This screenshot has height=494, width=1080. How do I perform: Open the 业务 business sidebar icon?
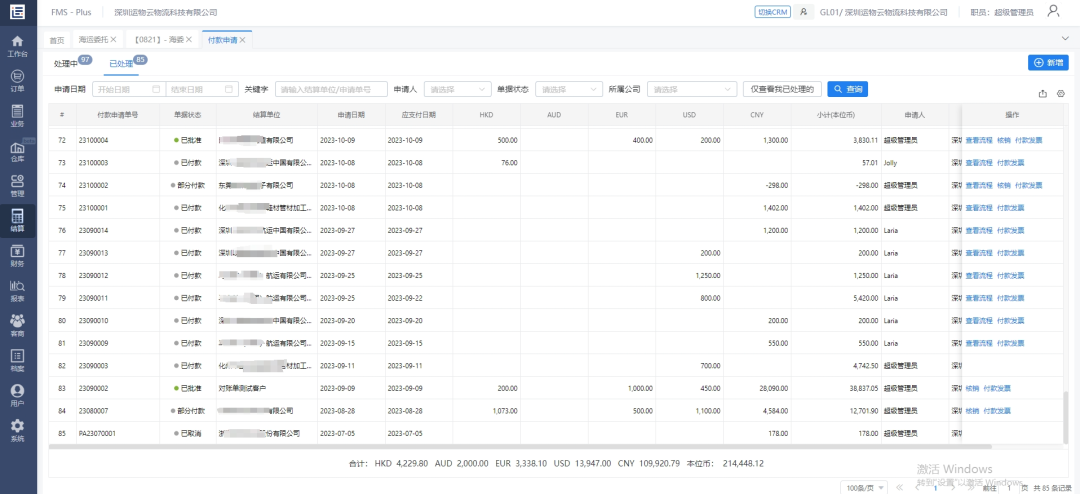pyautogui.click(x=18, y=116)
